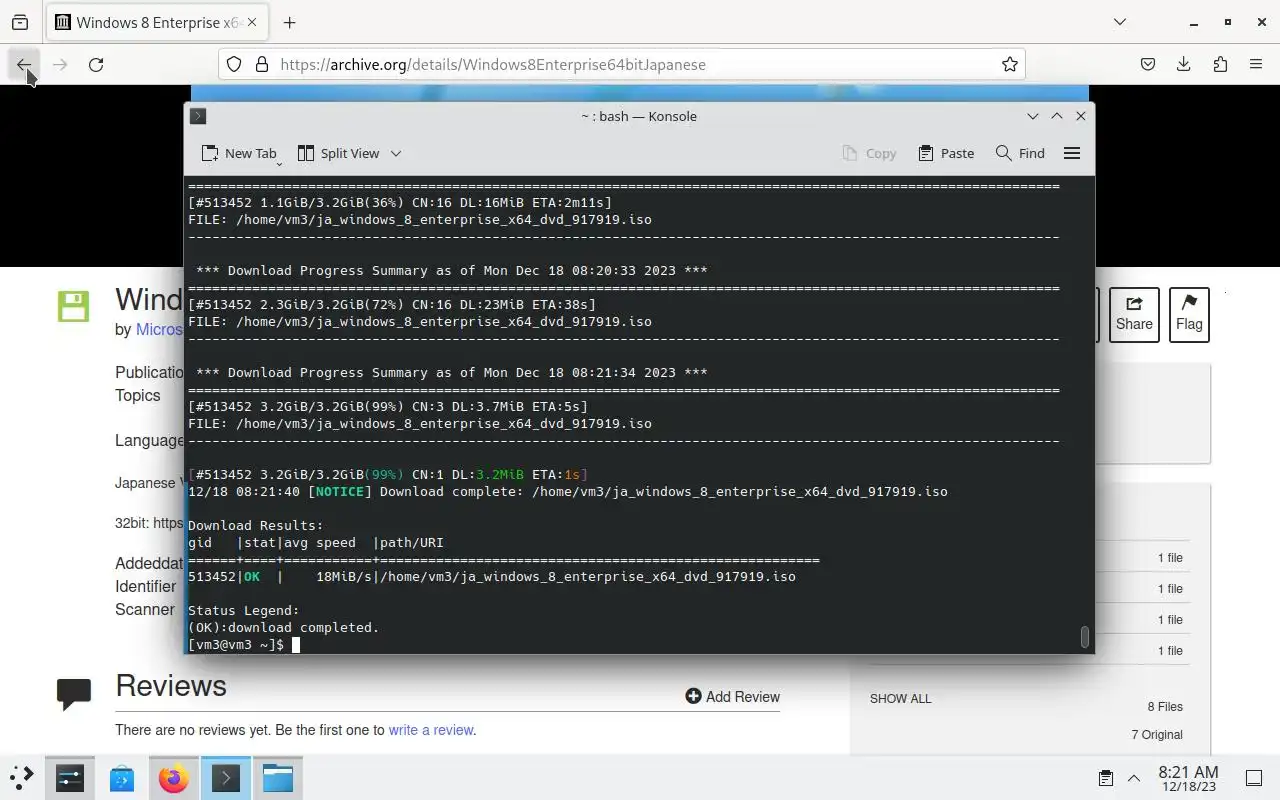Click the Konsole vertical scrollbar handle

[1085, 636]
